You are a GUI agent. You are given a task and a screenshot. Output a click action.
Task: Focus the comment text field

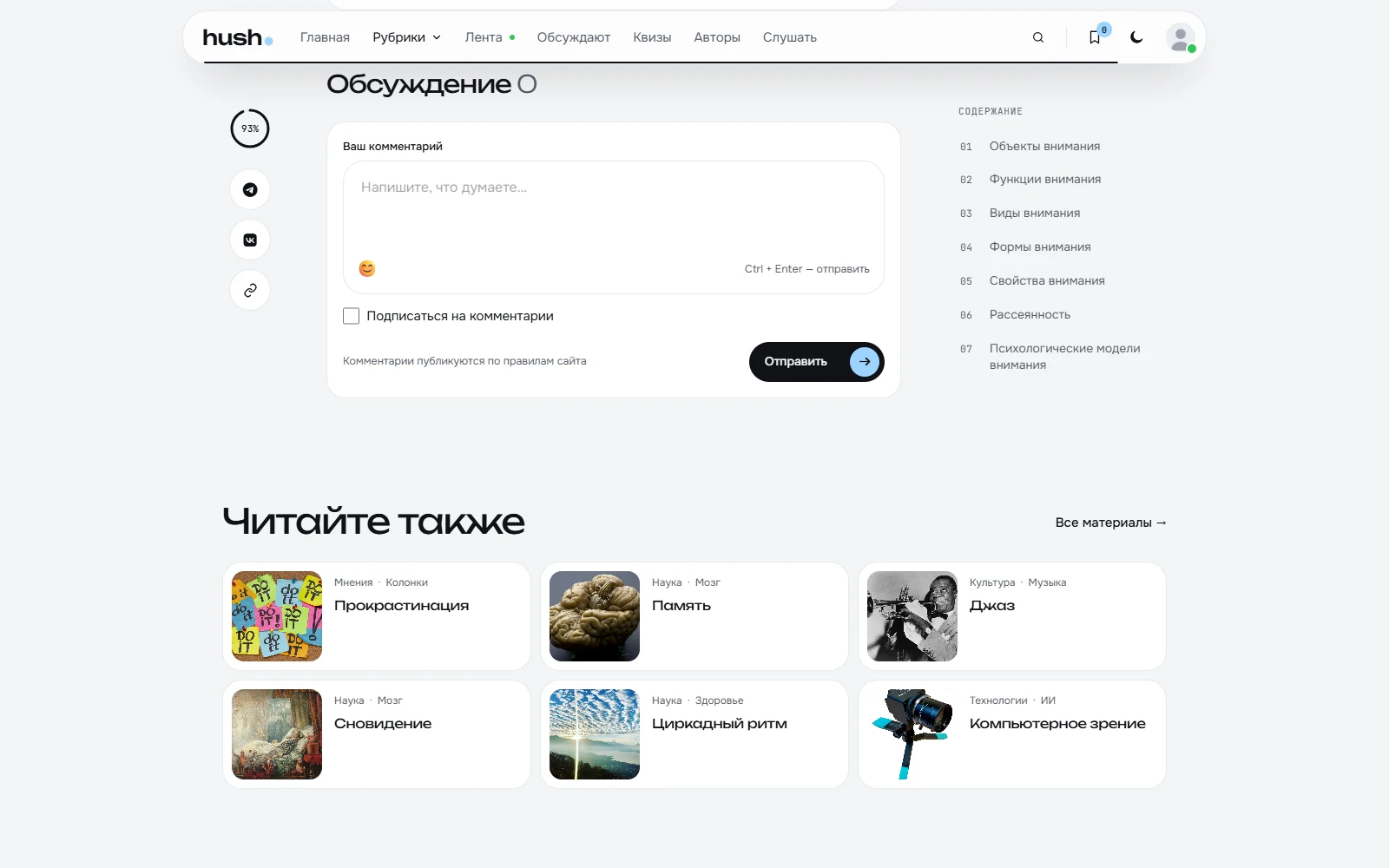(614, 227)
